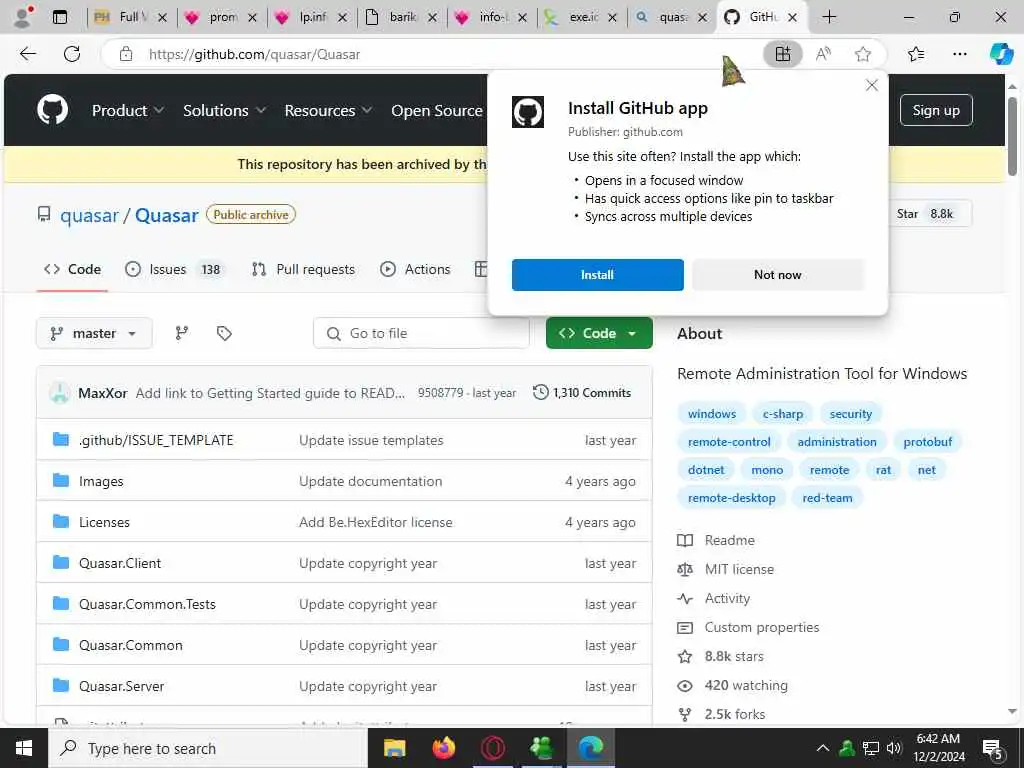1024x768 pixels.
Task: Click the Go to file search field
Action: coord(421,333)
